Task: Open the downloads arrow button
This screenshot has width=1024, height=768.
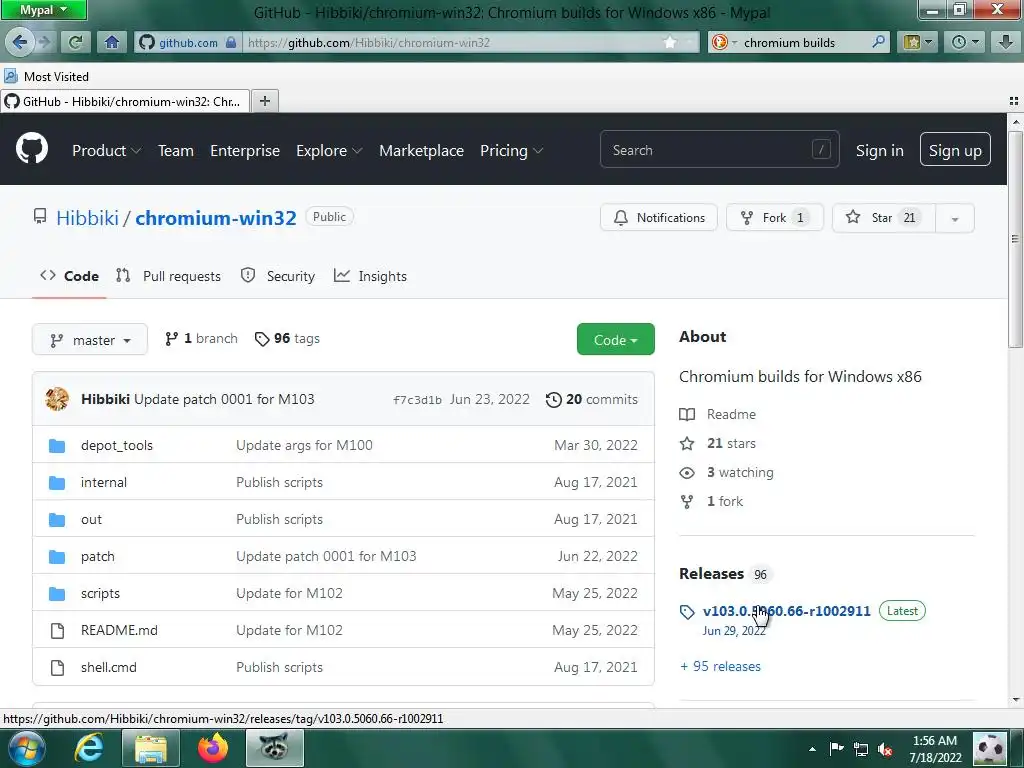Action: point(1006,42)
